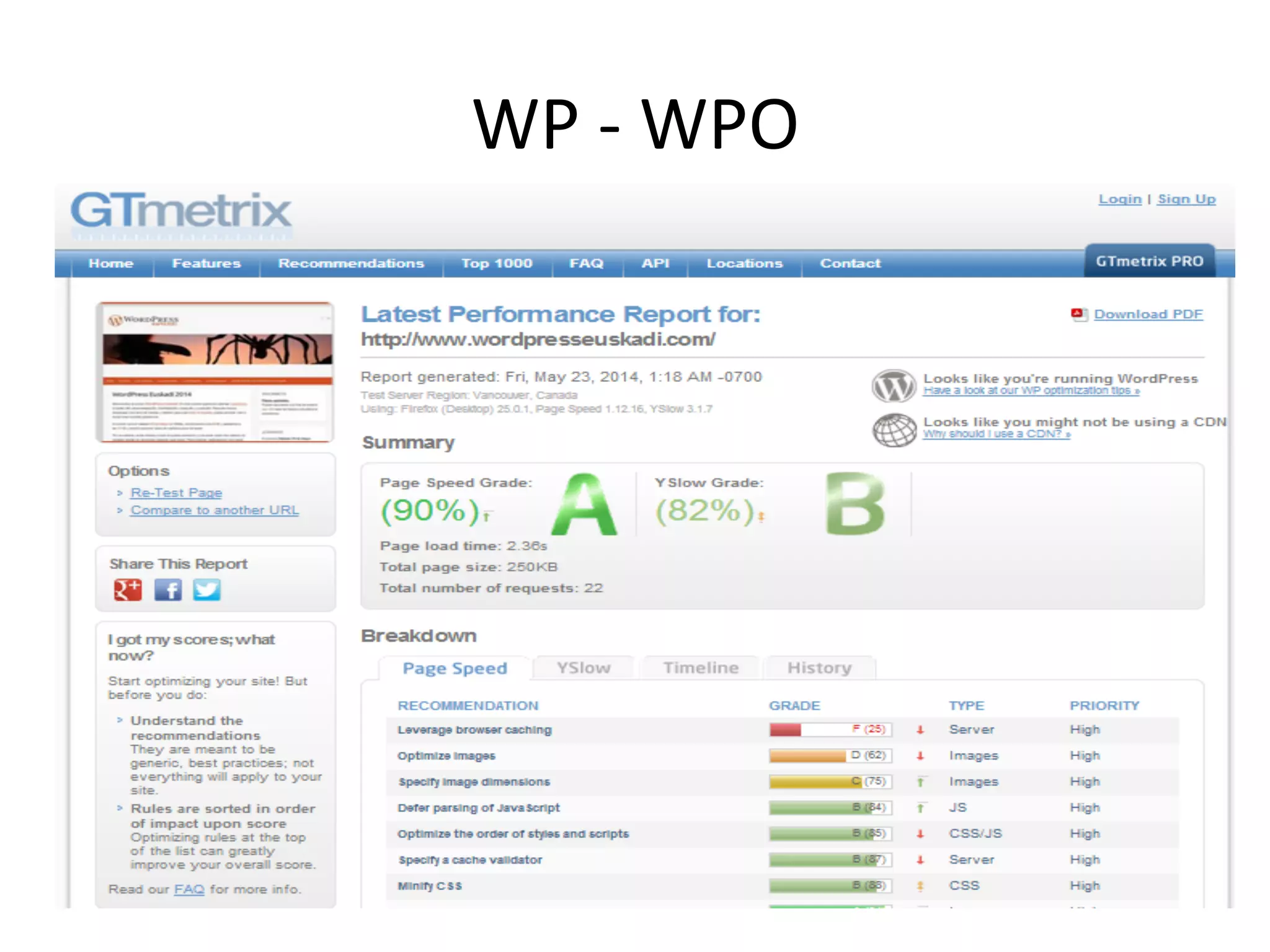Click green up arrow for Defer parsing of JavaScript
Image resolution: width=1270 pixels, height=952 pixels.
tap(920, 808)
